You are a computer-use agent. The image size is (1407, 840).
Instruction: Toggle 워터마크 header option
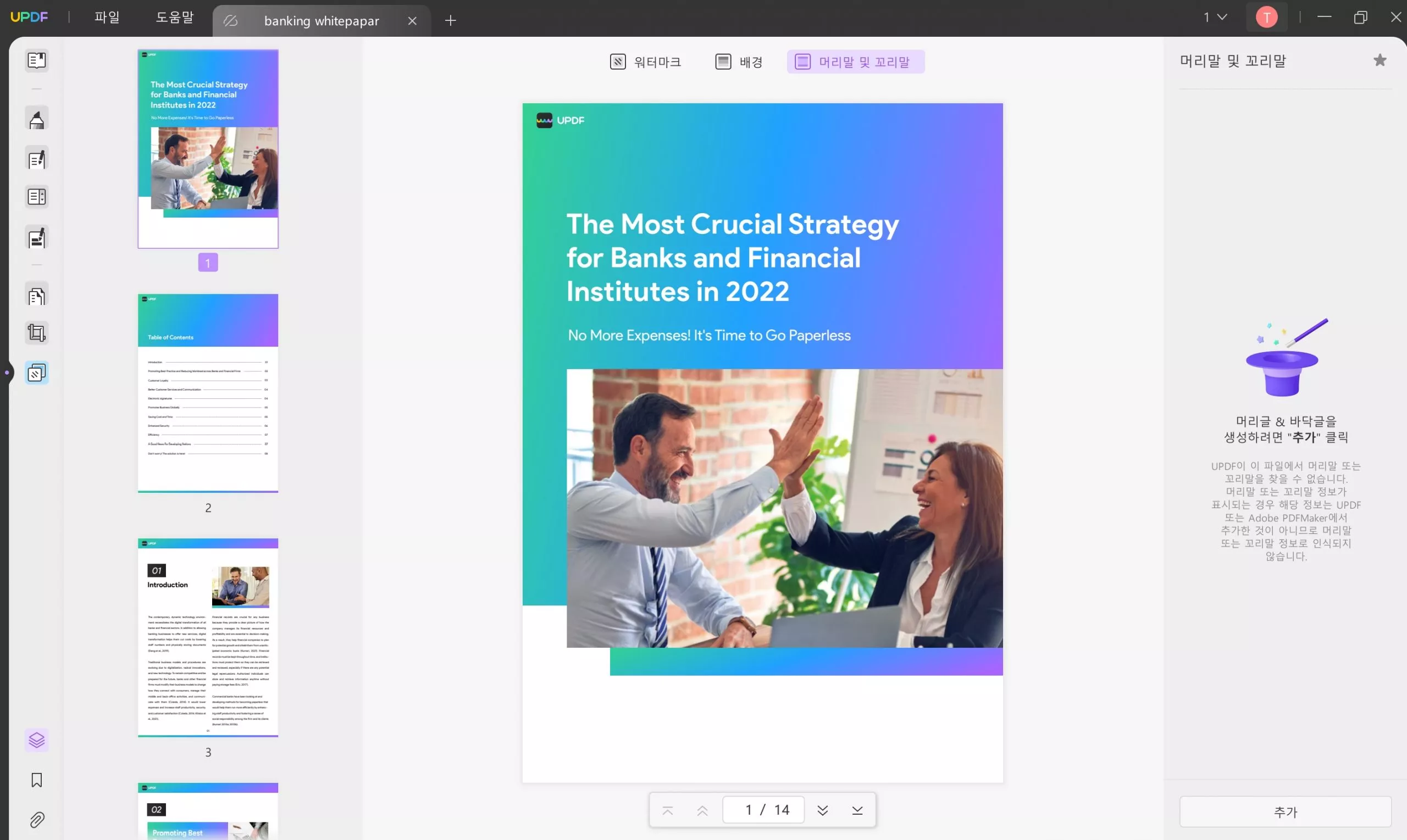click(x=646, y=62)
